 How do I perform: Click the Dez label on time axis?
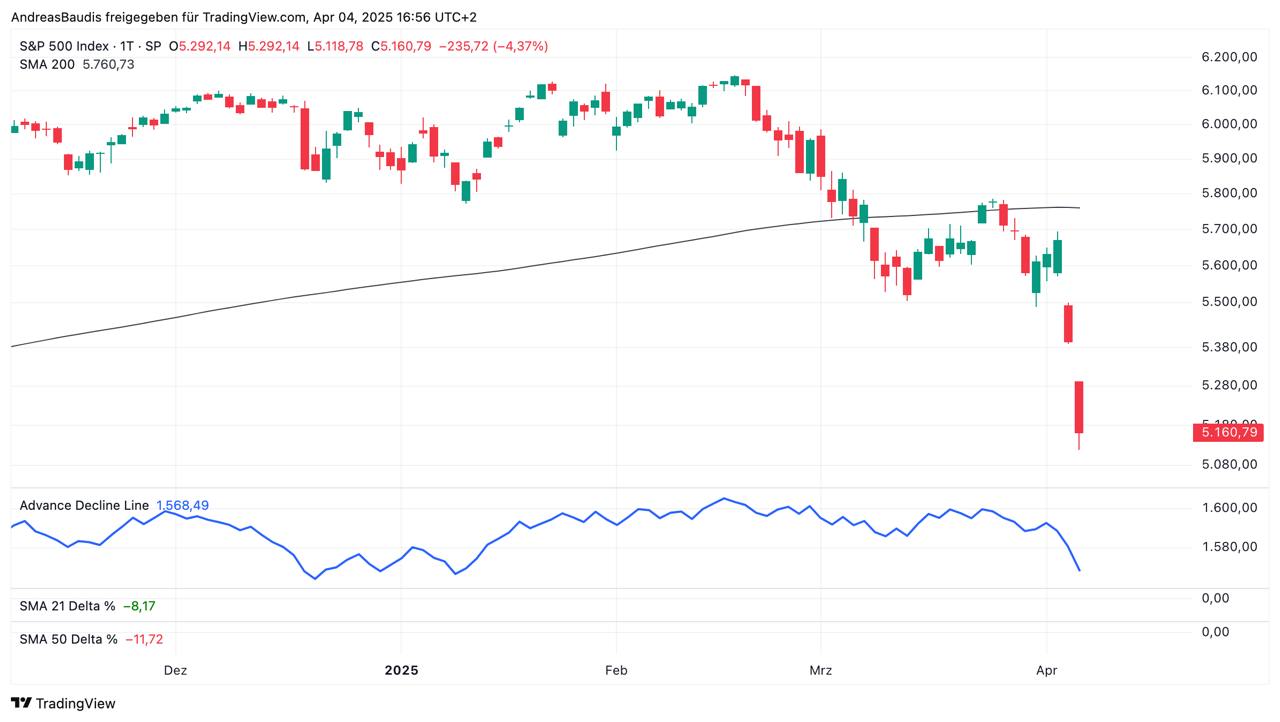tap(175, 670)
